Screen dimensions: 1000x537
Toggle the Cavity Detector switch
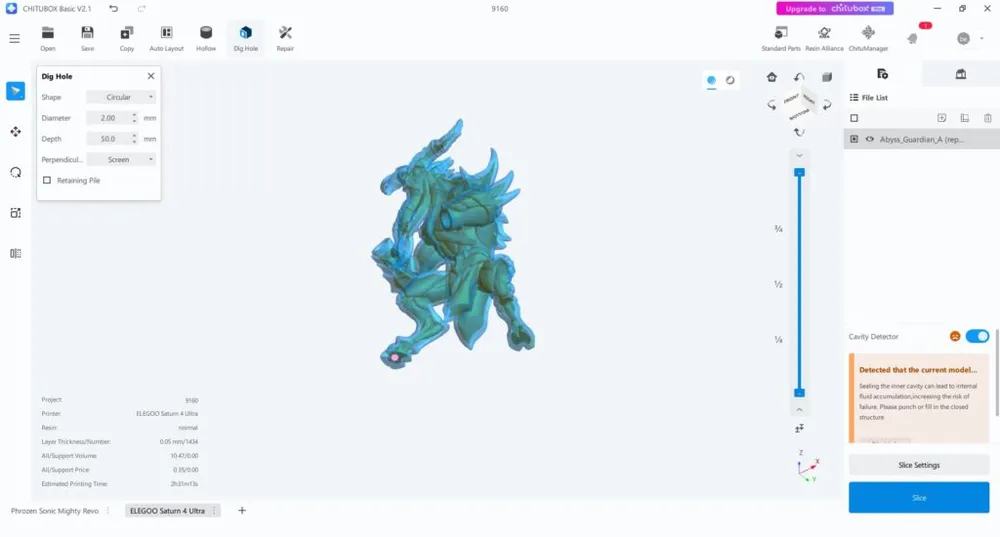click(x=977, y=337)
